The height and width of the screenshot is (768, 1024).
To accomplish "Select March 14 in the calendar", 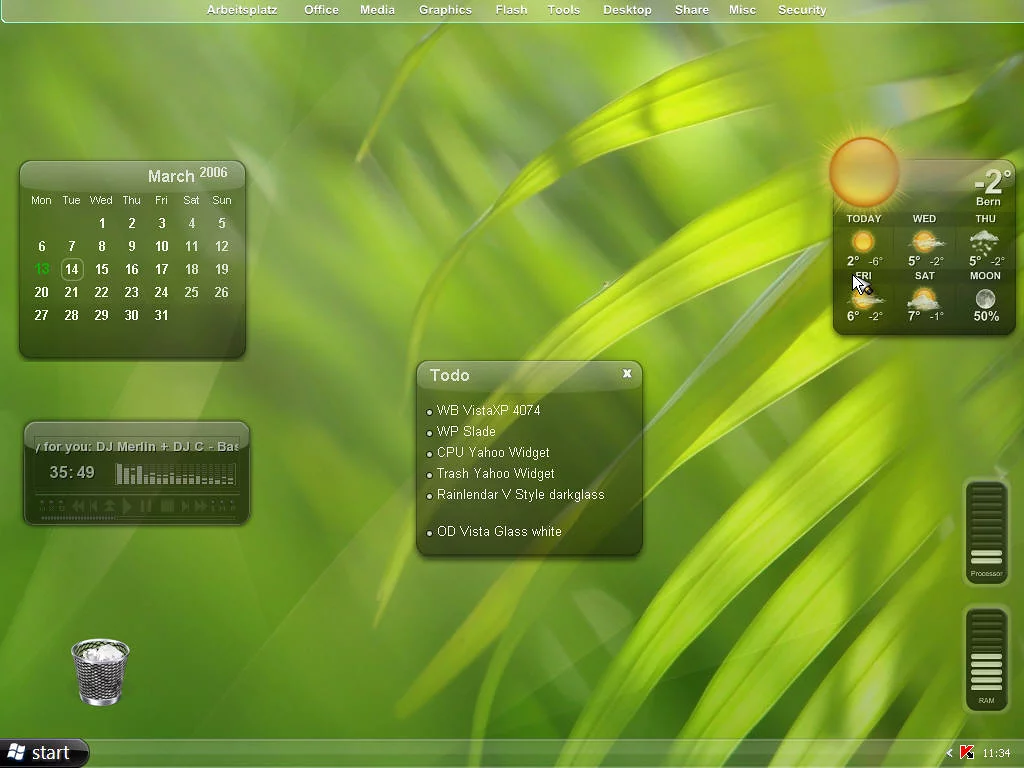I will click(71, 269).
